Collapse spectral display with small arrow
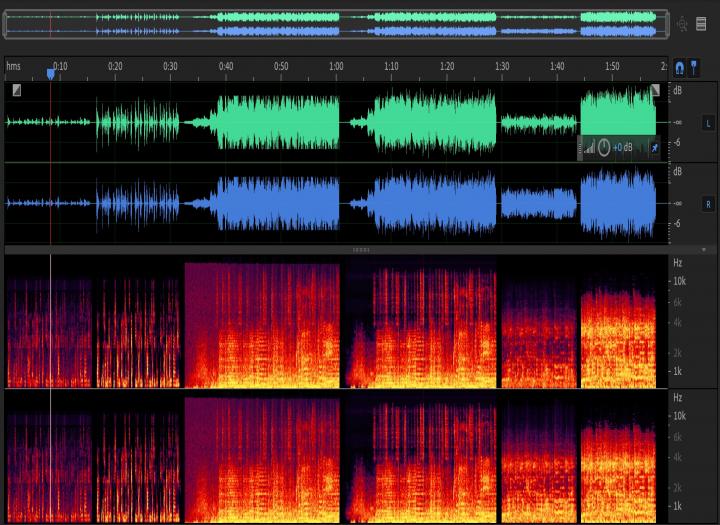720x525 pixels. [x=703, y=249]
